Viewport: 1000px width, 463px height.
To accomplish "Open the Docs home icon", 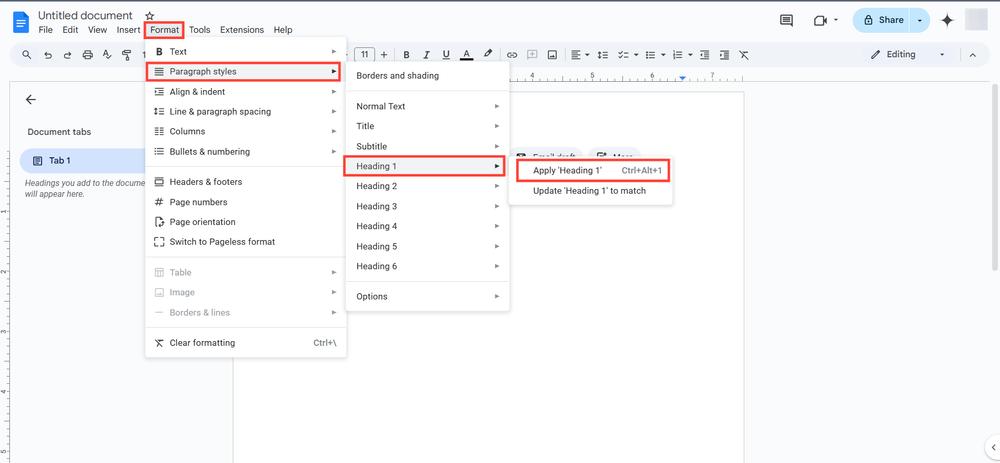I will click(x=21, y=23).
